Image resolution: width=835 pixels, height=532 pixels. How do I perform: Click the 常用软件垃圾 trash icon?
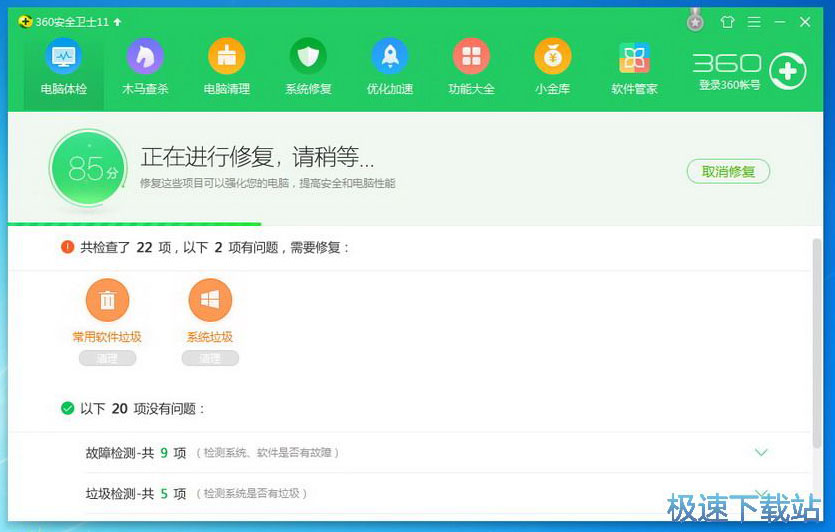click(107, 300)
